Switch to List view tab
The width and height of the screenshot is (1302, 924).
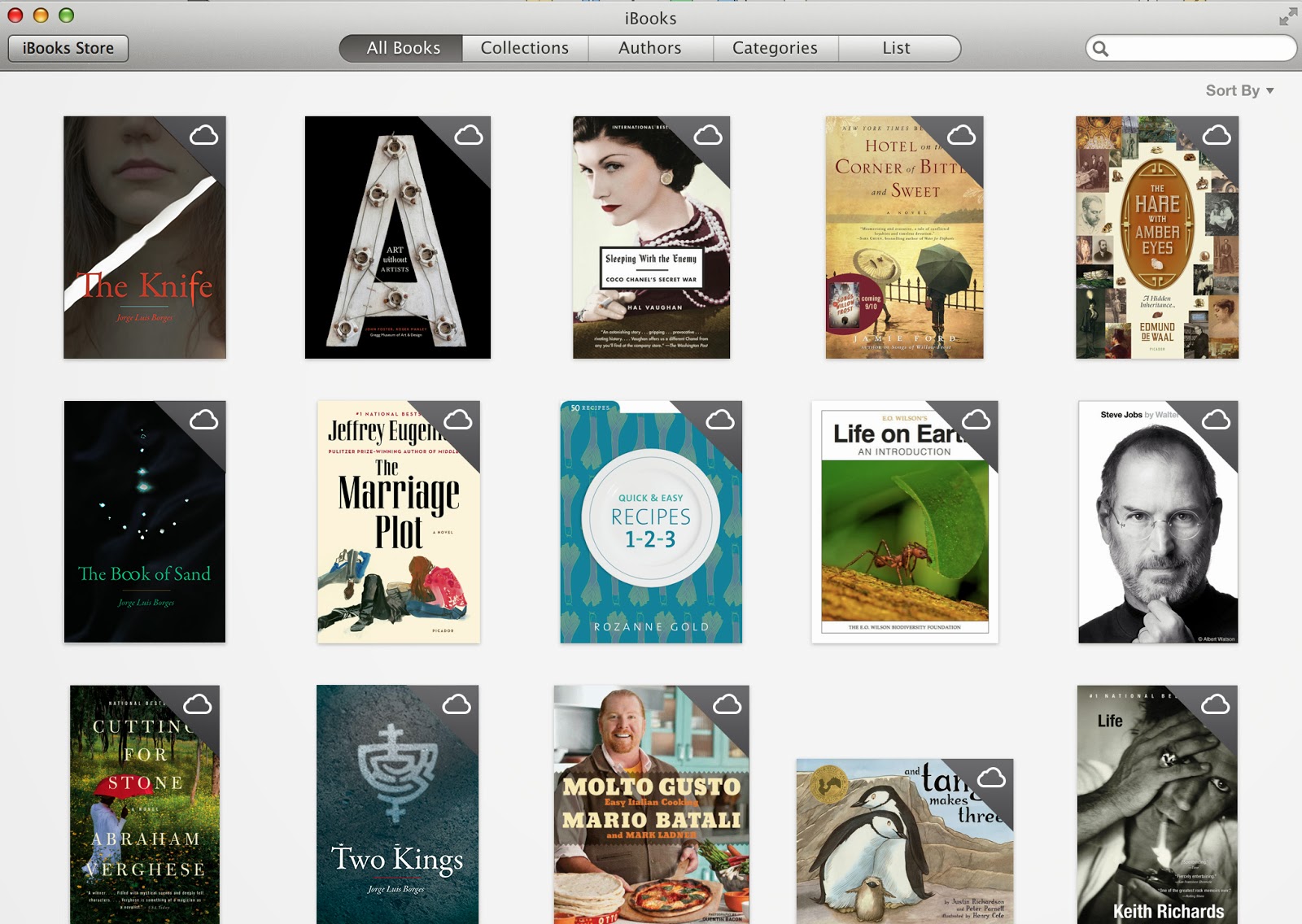pos(899,48)
